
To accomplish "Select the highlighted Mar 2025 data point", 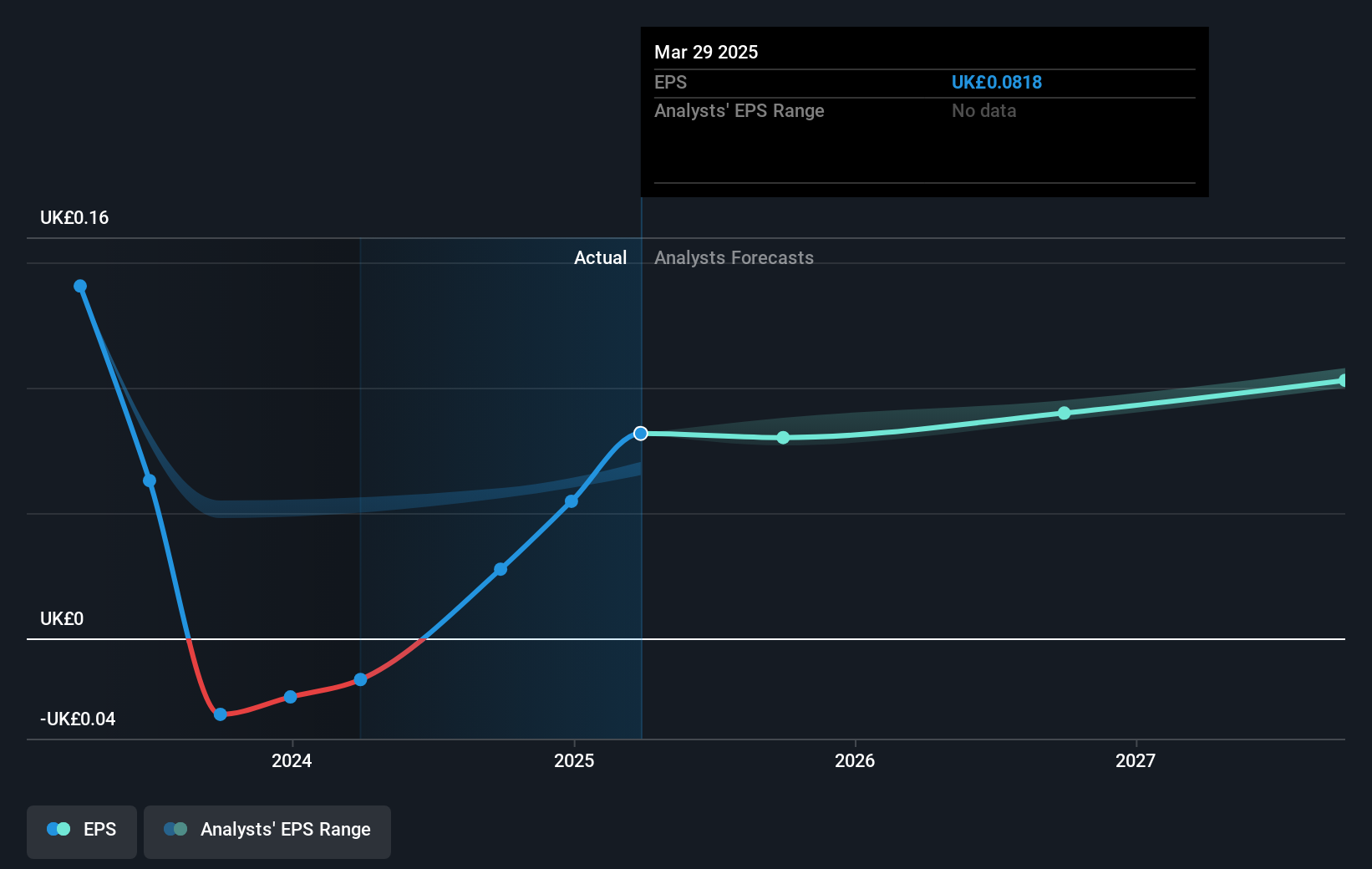I will tap(641, 433).
